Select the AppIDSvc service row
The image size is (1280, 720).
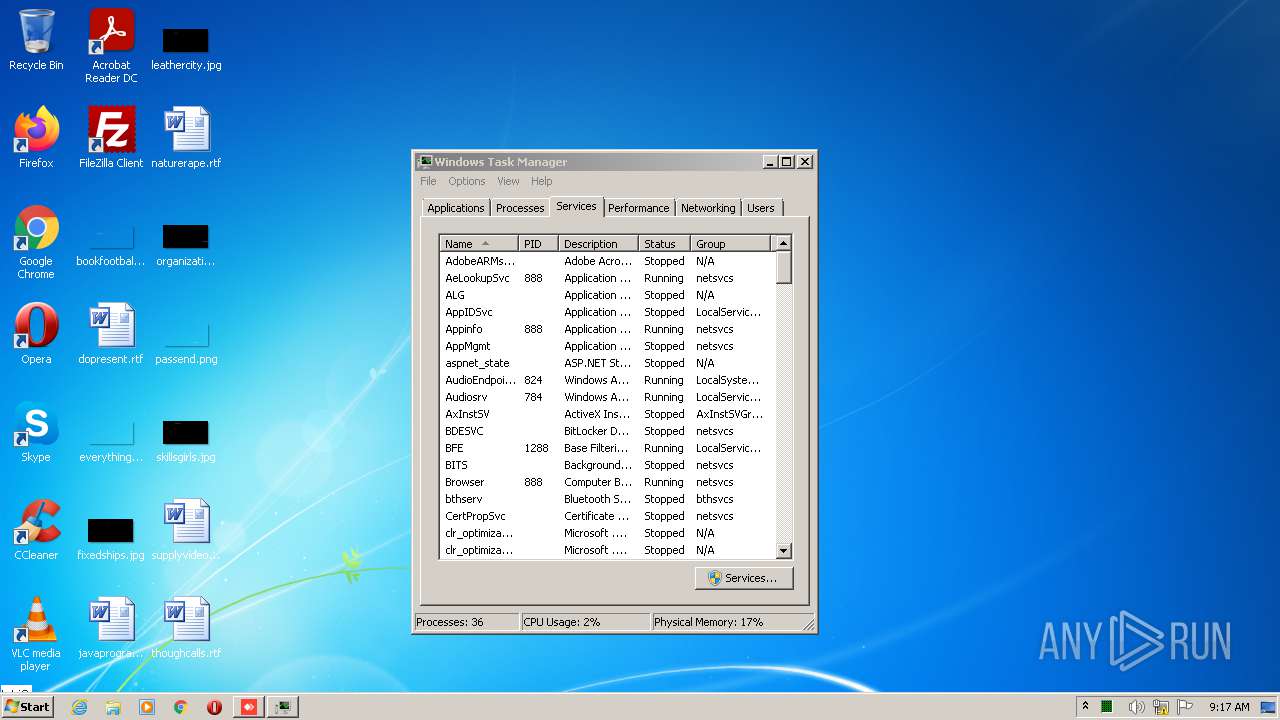click(607, 312)
